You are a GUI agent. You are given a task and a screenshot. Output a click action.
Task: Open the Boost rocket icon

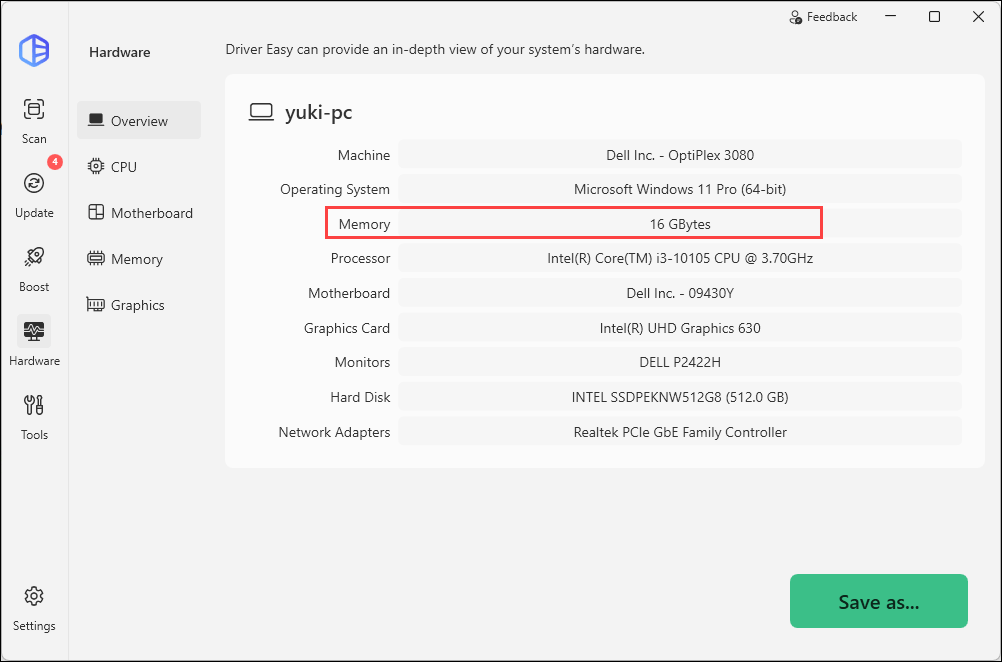(x=34, y=258)
